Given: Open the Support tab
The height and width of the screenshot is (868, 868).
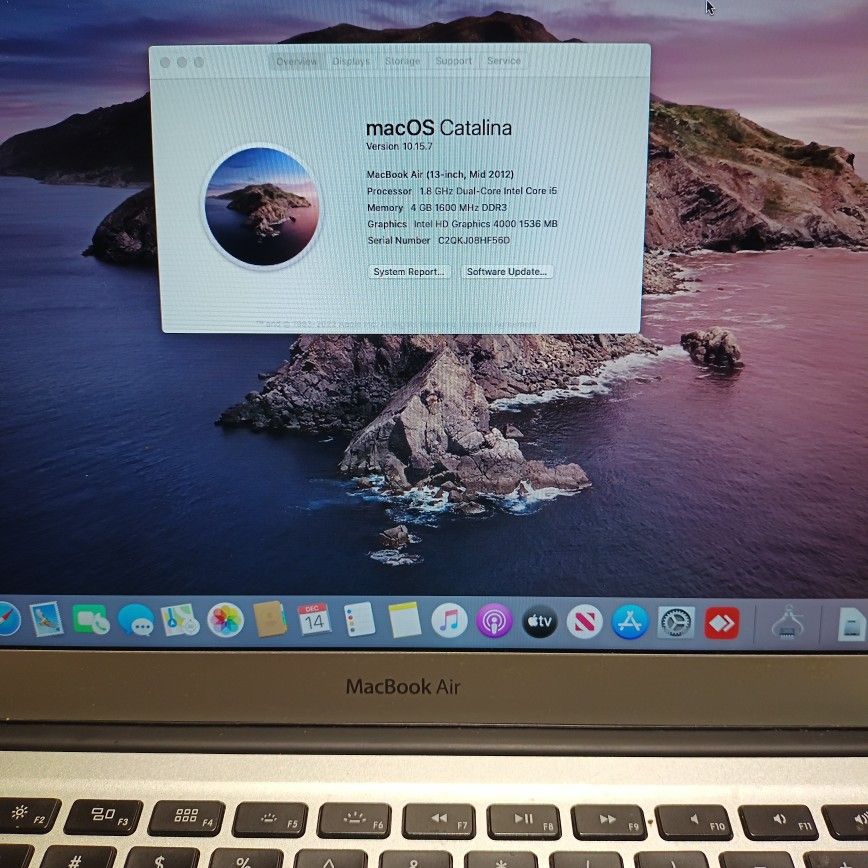Looking at the screenshot, I should [x=453, y=60].
